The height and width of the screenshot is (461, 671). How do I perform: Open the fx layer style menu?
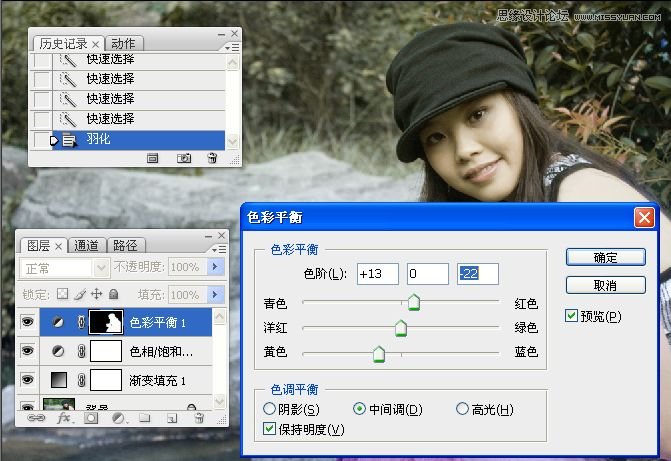[x=65, y=417]
